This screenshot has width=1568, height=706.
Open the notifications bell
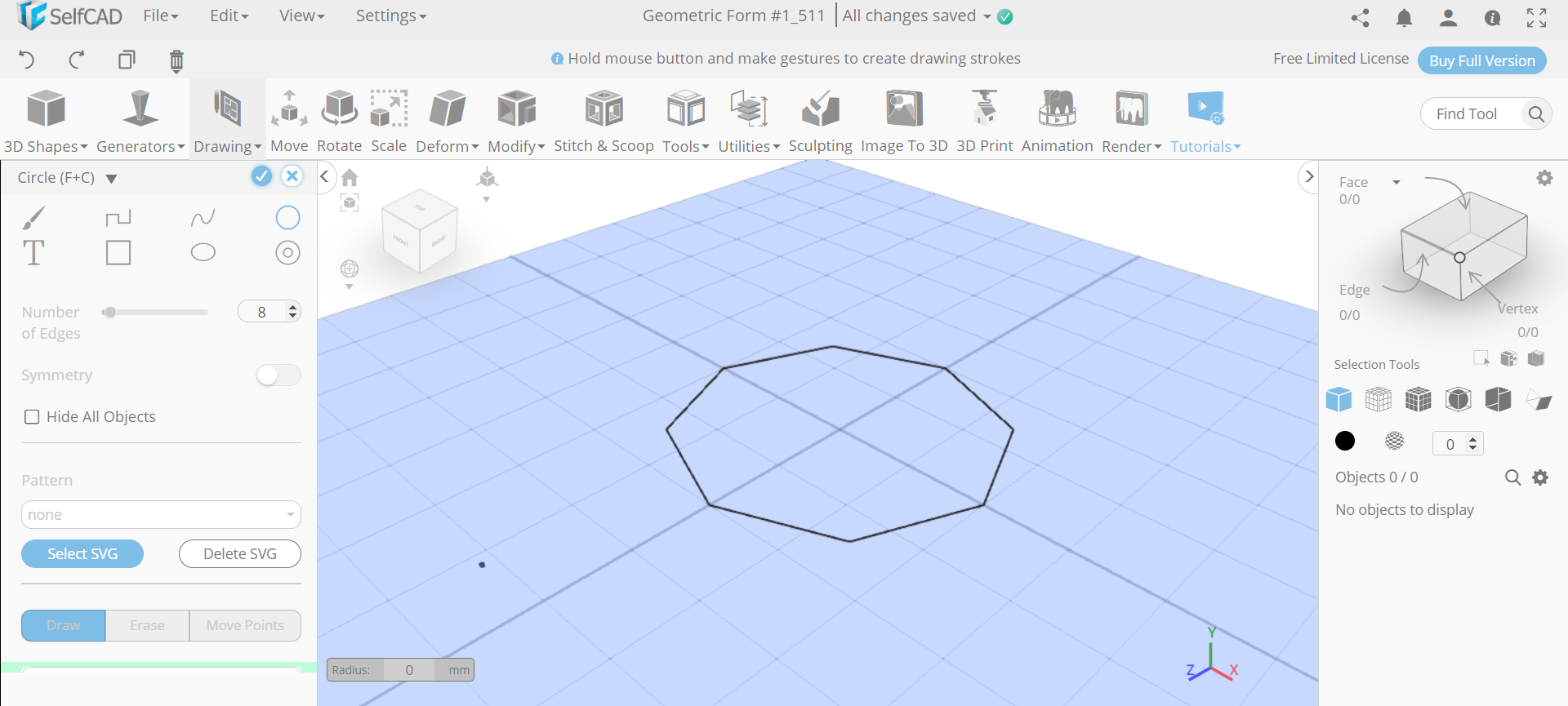pos(1404,17)
